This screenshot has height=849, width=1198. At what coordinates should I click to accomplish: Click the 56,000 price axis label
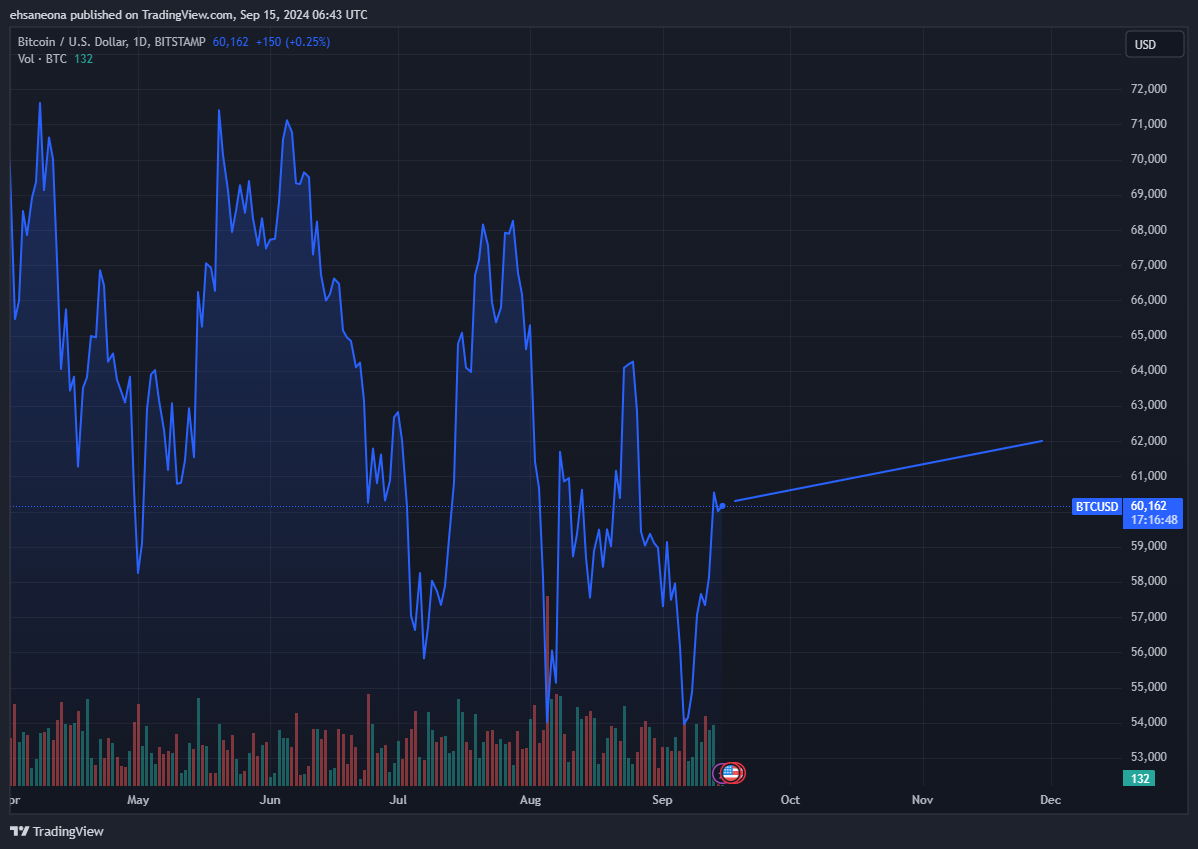click(x=1148, y=652)
